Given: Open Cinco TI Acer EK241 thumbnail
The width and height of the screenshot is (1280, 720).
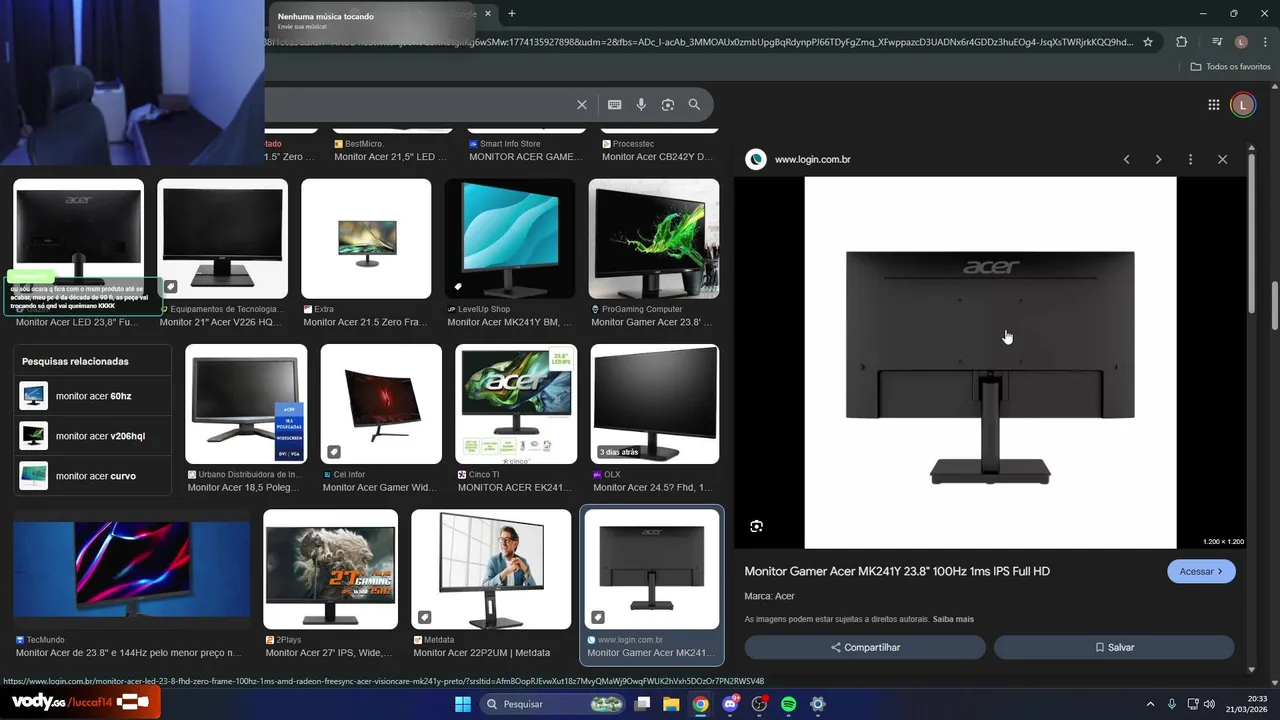Looking at the screenshot, I should pyautogui.click(x=516, y=404).
